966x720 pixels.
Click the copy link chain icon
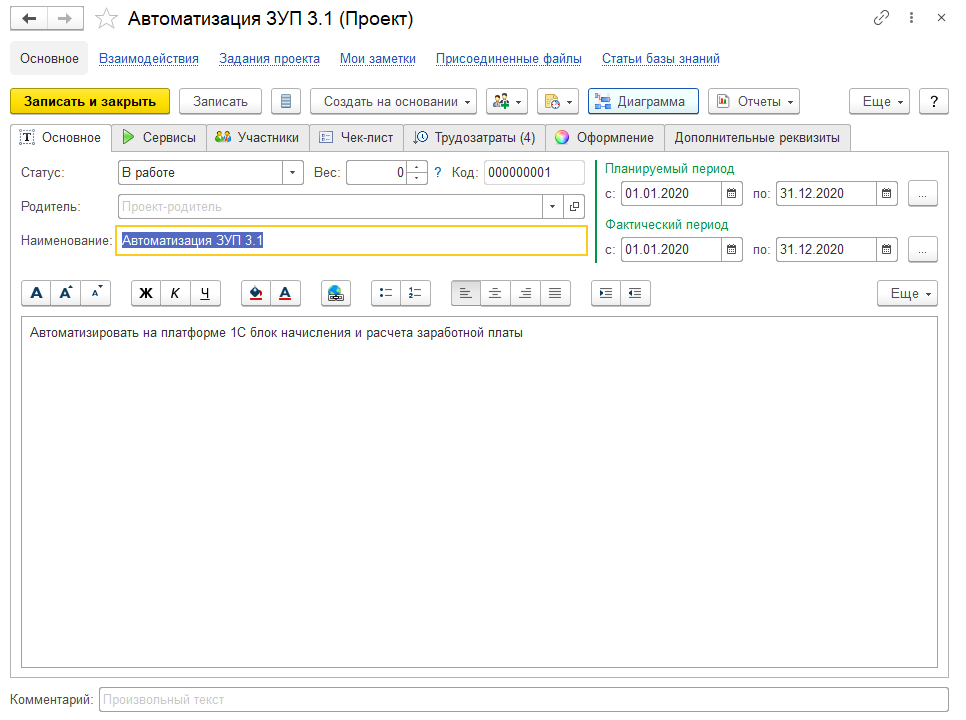[x=881, y=18]
